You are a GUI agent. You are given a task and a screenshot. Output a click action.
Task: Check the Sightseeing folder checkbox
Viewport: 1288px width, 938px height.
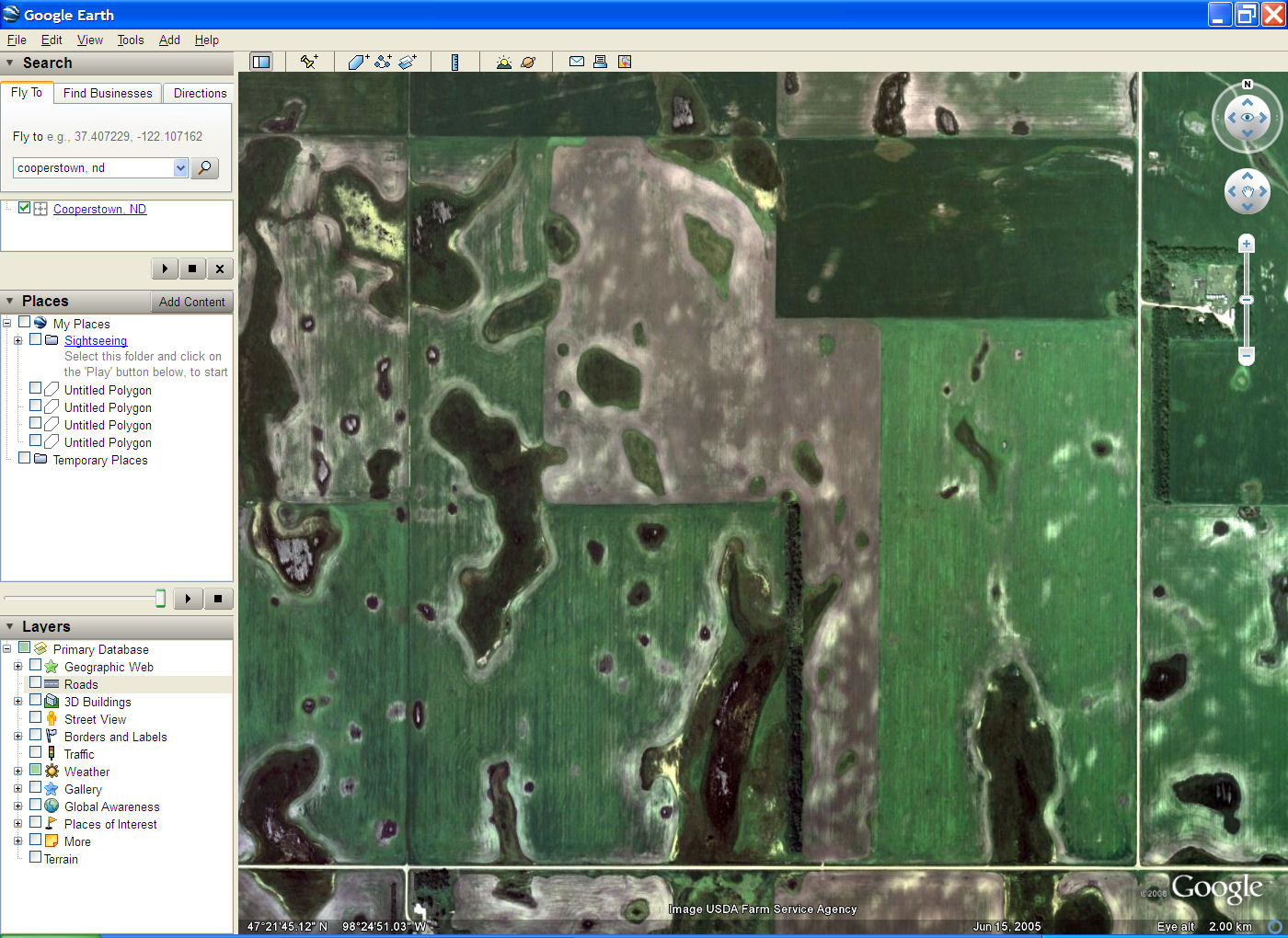click(35, 339)
